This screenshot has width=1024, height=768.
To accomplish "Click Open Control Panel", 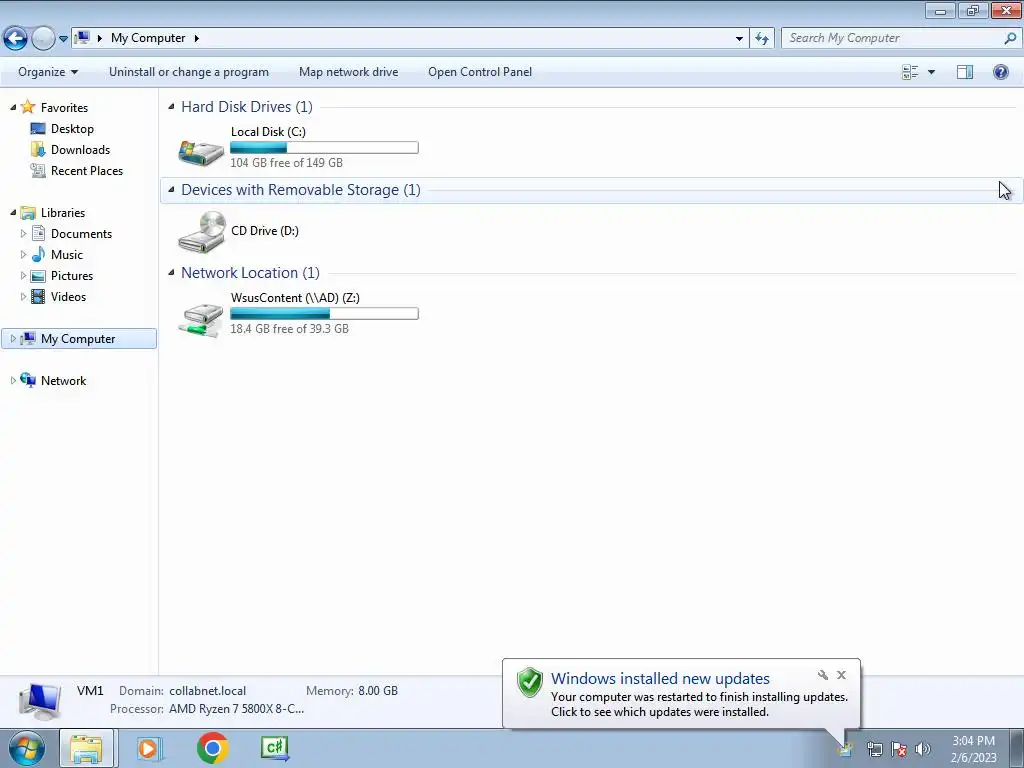I will (x=480, y=72).
